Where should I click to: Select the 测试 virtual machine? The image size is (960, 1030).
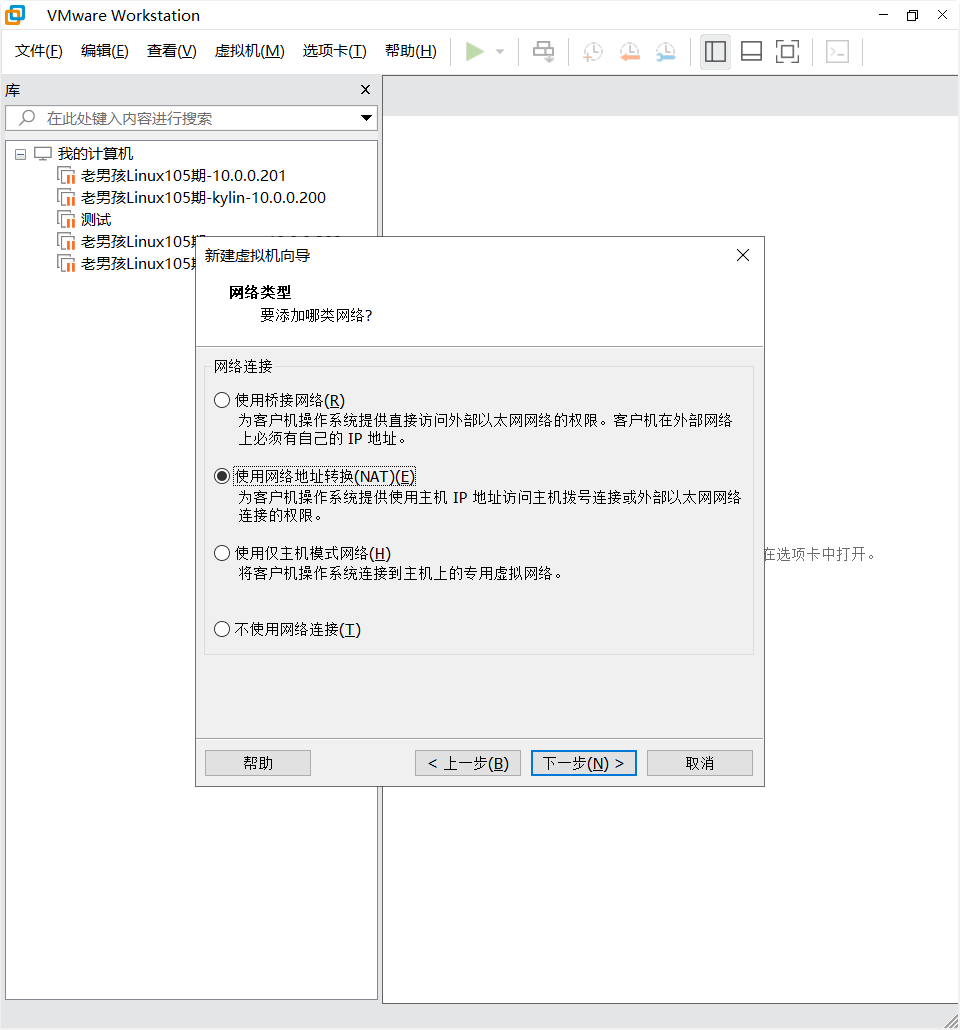[96, 219]
